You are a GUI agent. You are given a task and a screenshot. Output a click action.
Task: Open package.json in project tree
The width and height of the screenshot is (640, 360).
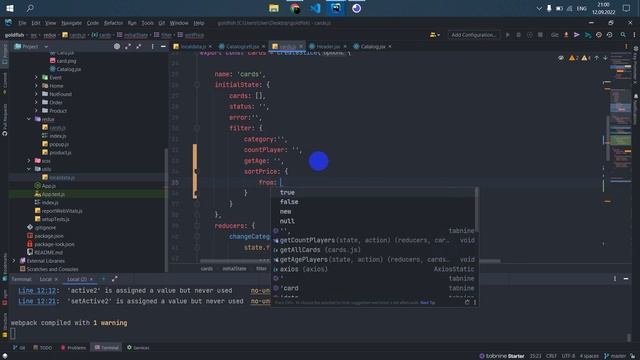49,236
